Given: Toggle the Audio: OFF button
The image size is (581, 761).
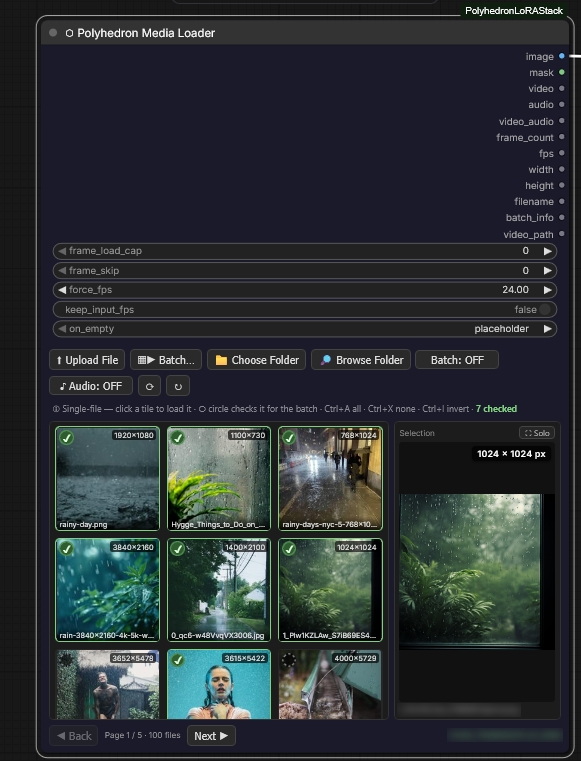Looking at the screenshot, I should coord(91,386).
